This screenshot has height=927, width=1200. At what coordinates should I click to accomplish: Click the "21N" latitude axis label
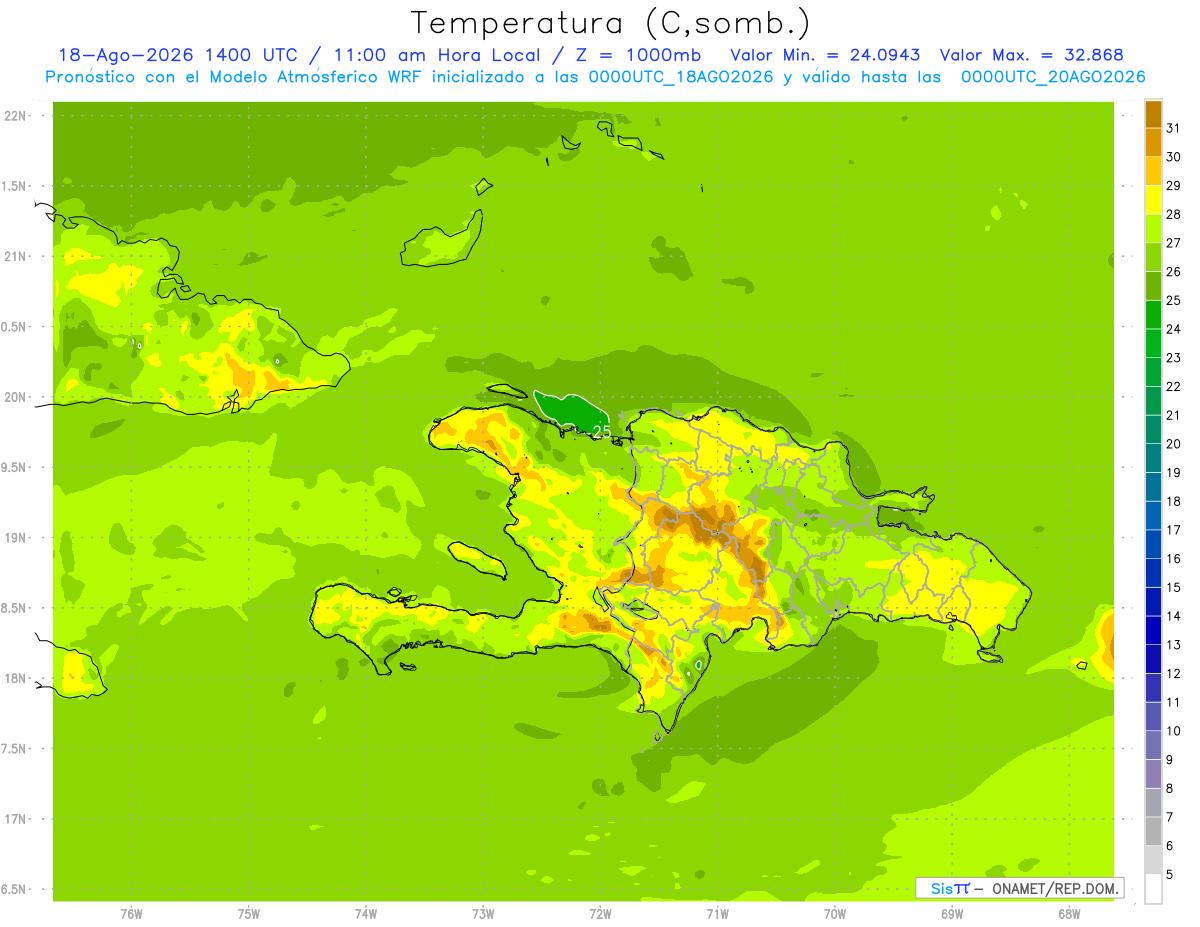tap(15, 257)
